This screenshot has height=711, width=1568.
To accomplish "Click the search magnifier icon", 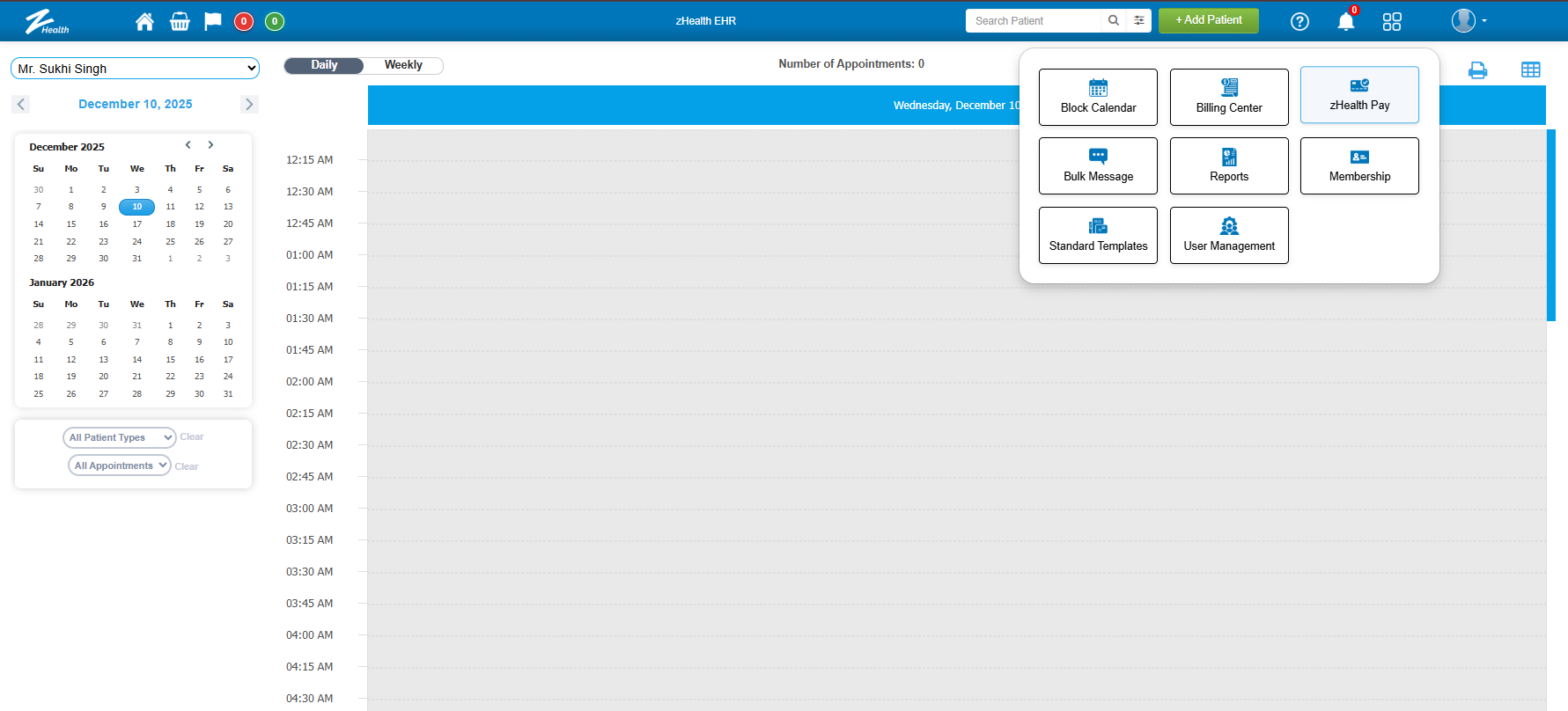I will point(1114,20).
